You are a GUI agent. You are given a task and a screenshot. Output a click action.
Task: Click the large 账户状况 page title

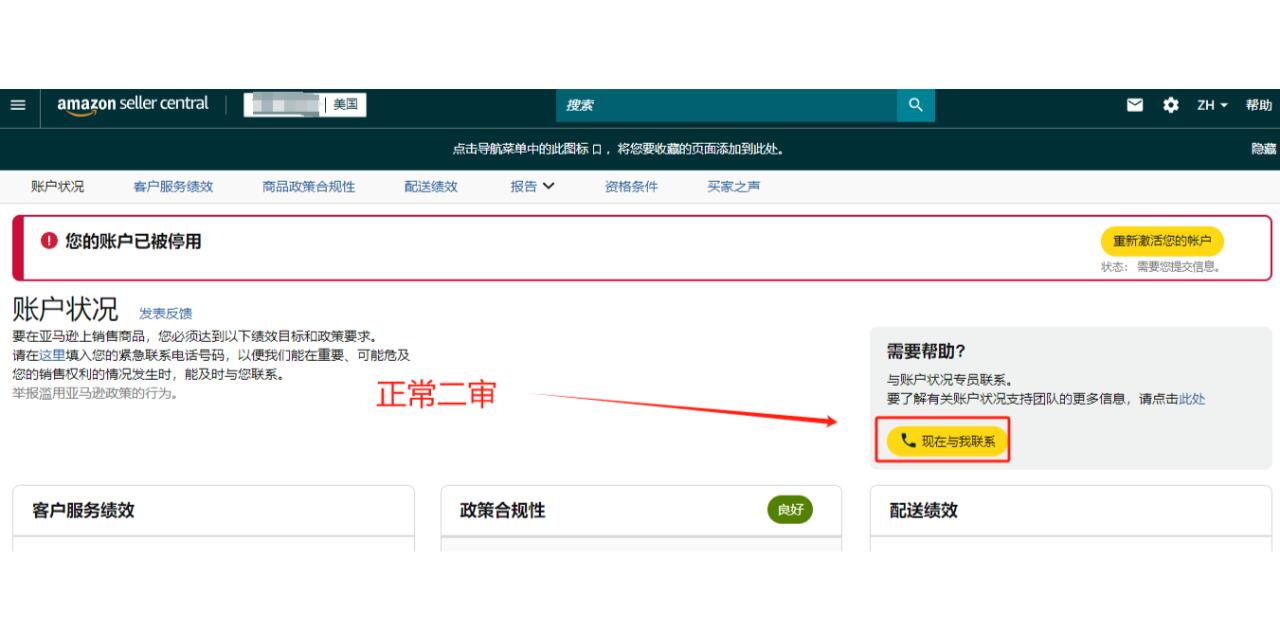click(x=65, y=309)
